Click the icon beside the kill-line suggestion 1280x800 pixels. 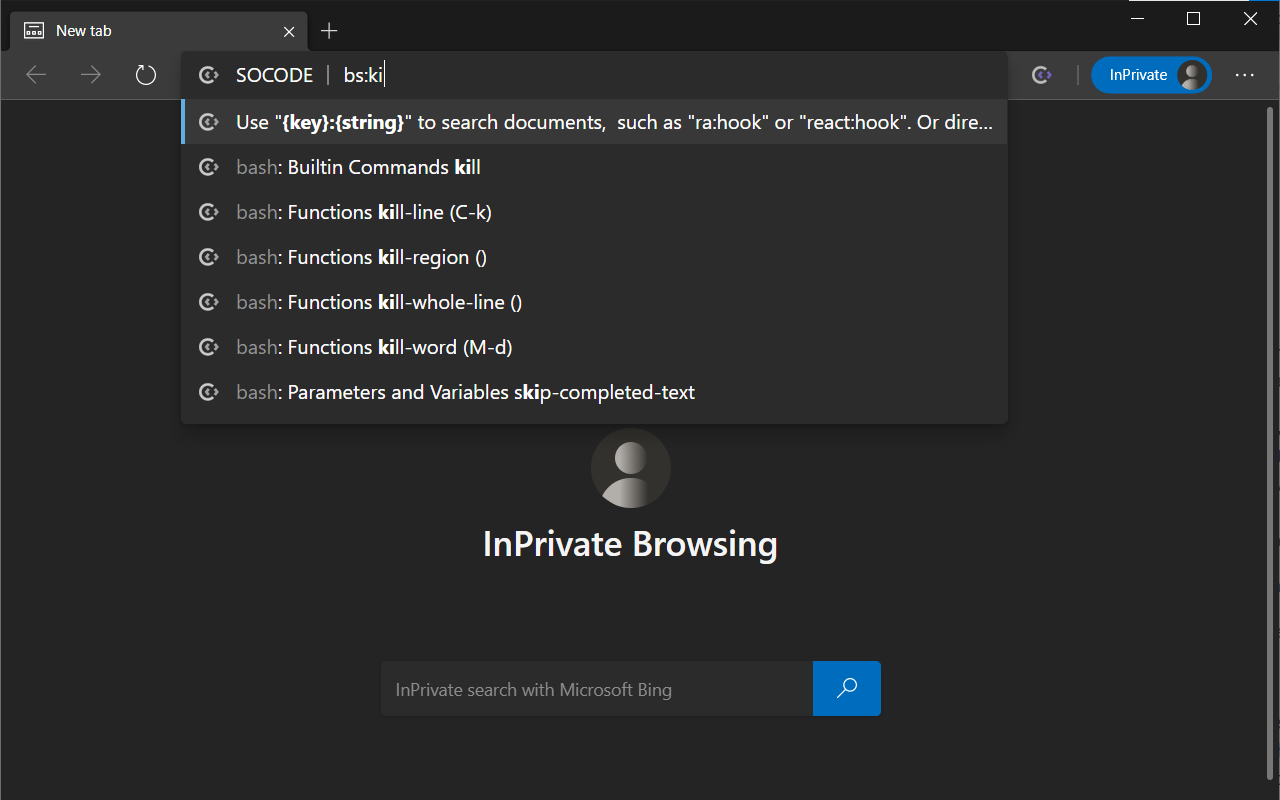(x=208, y=212)
